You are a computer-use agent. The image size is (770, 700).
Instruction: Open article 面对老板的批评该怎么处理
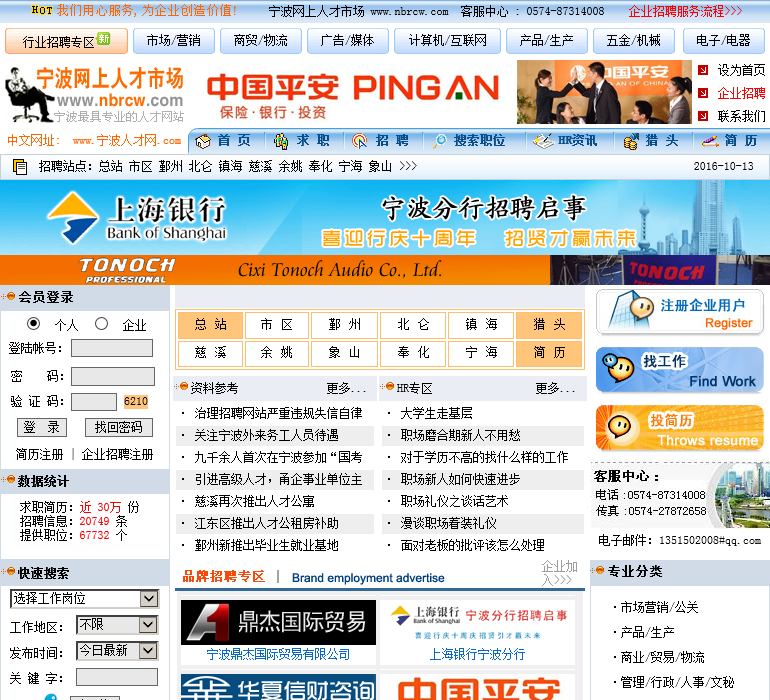click(x=472, y=545)
